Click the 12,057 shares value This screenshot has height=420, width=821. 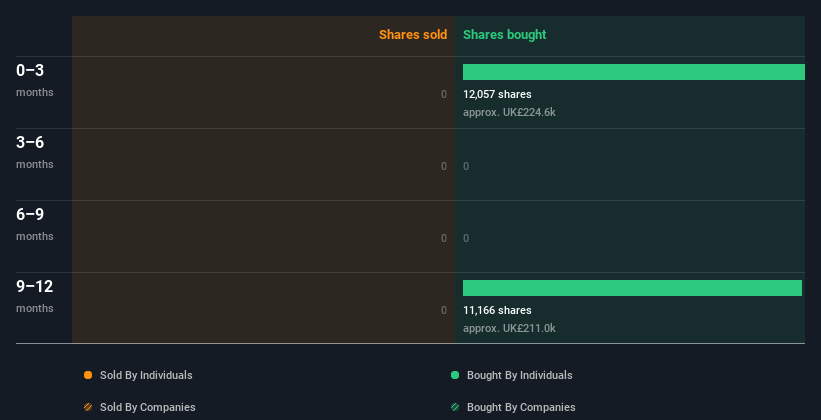(497, 94)
